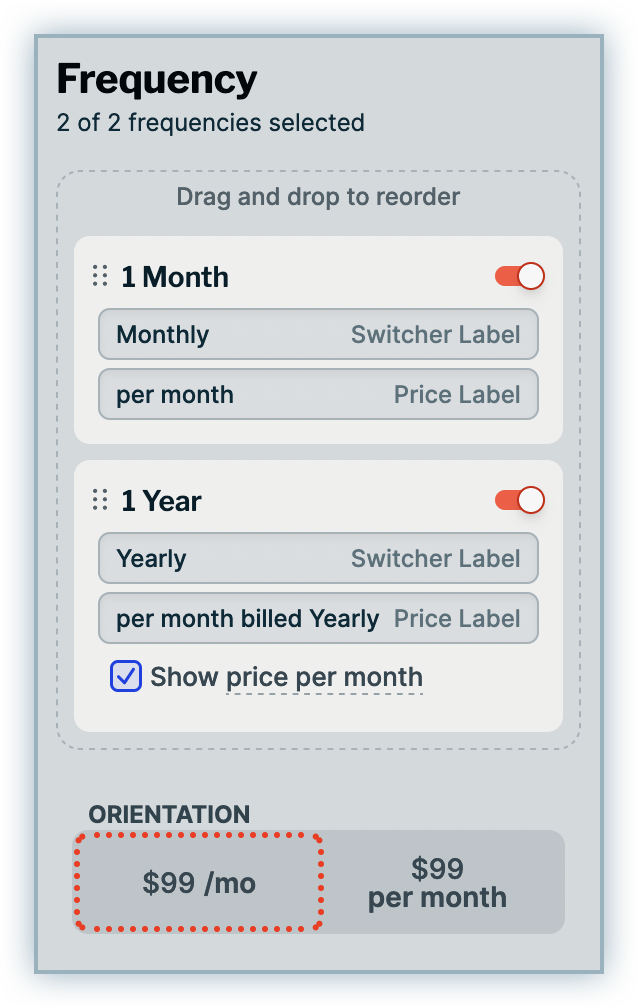Select the '1 Year' card title
638x1008 pixels.
(x=161, y=501)
